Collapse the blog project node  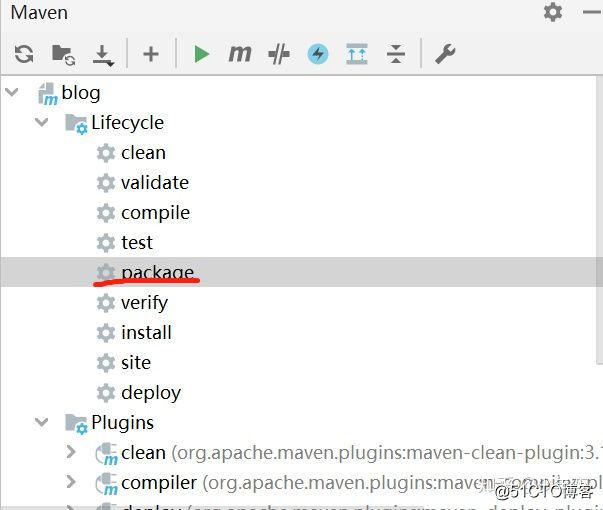click(12, 92)
